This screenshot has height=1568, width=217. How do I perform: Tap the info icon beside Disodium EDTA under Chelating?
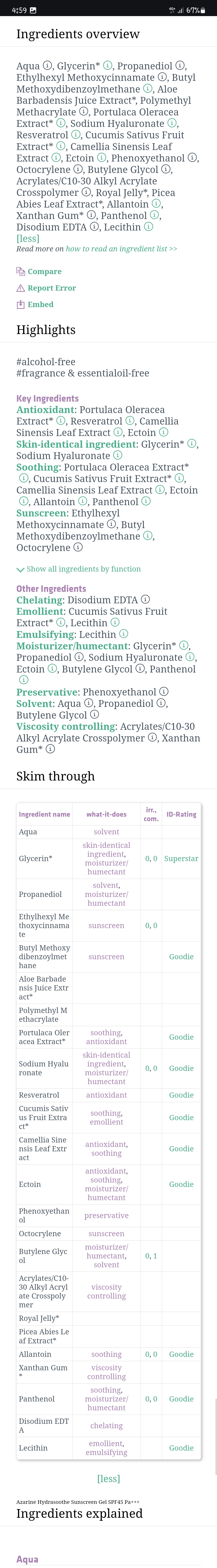pyautogui.click(x=145, y=599)
